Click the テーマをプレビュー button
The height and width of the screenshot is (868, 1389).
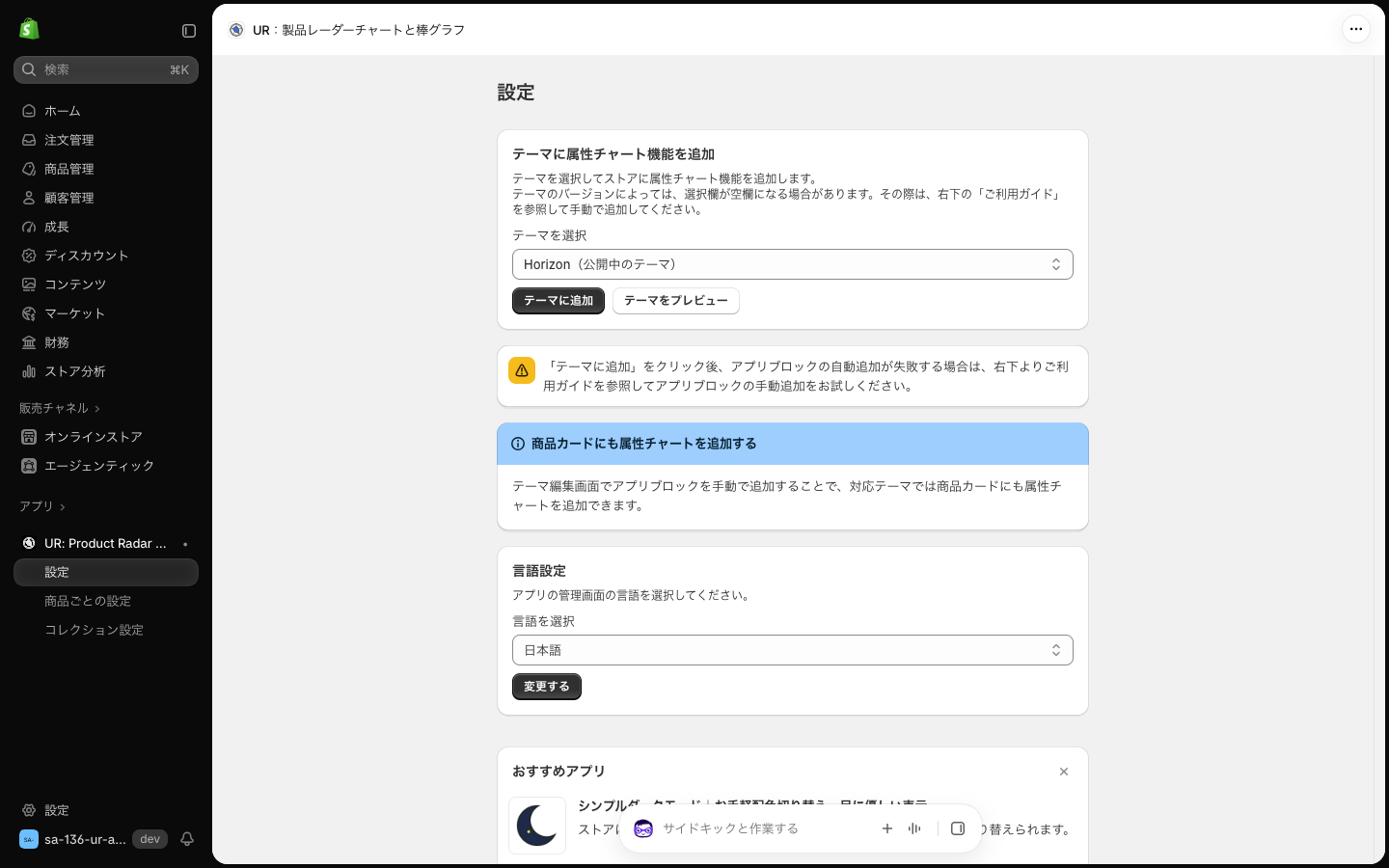coord(676,301)
